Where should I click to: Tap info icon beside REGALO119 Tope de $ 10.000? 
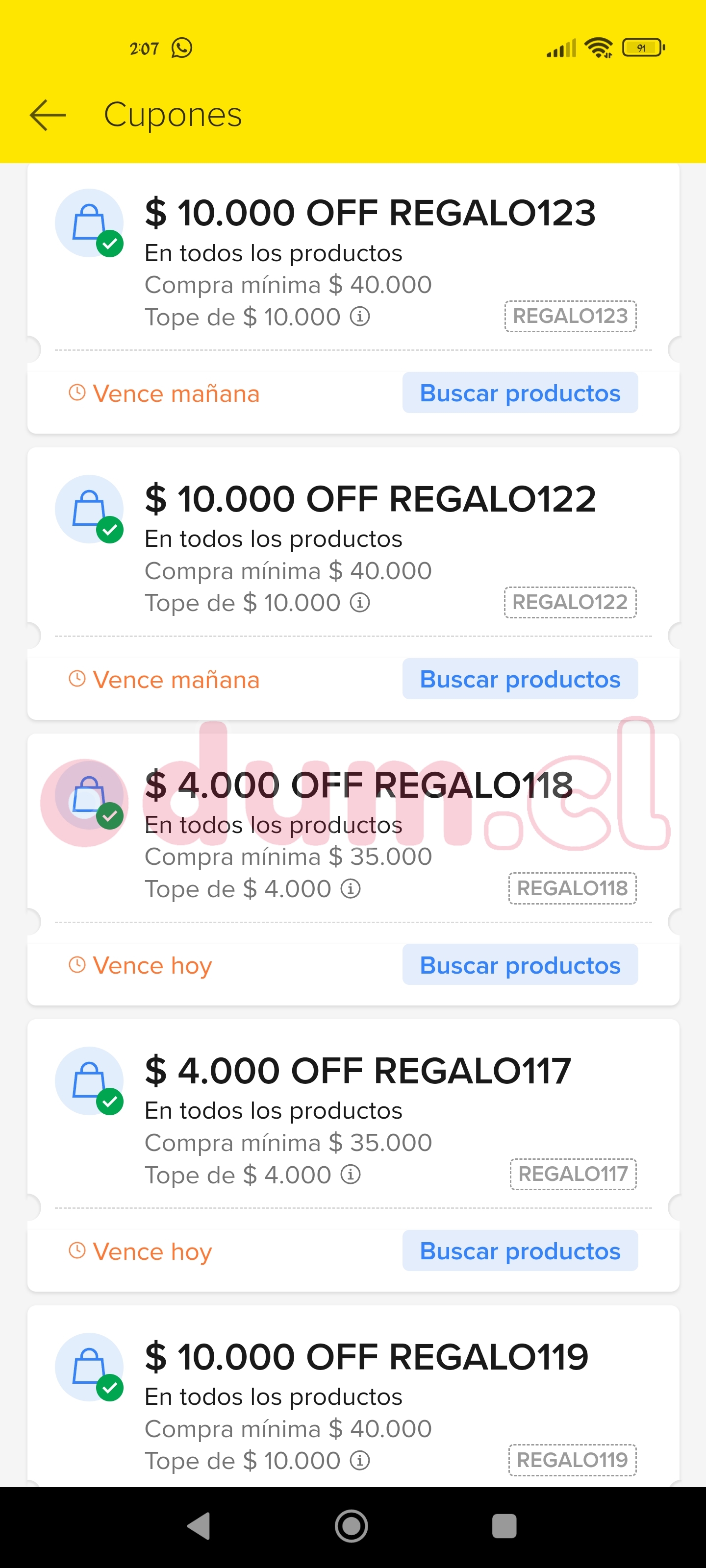coord(360,1460)
